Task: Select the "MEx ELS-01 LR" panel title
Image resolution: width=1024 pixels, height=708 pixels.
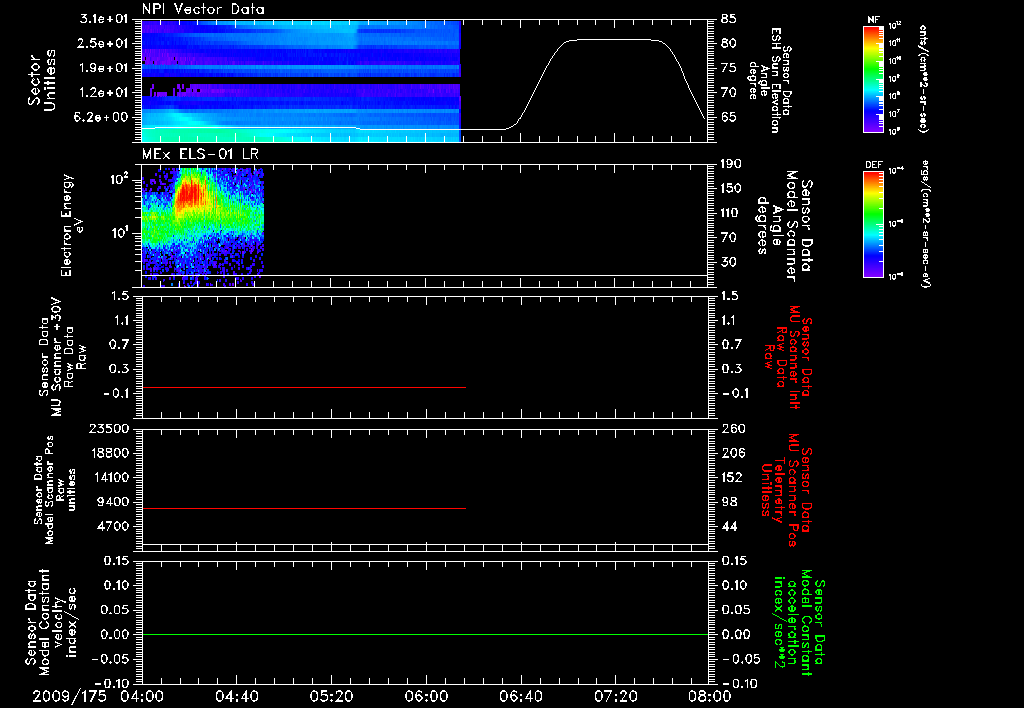Action: click(200, 154)
